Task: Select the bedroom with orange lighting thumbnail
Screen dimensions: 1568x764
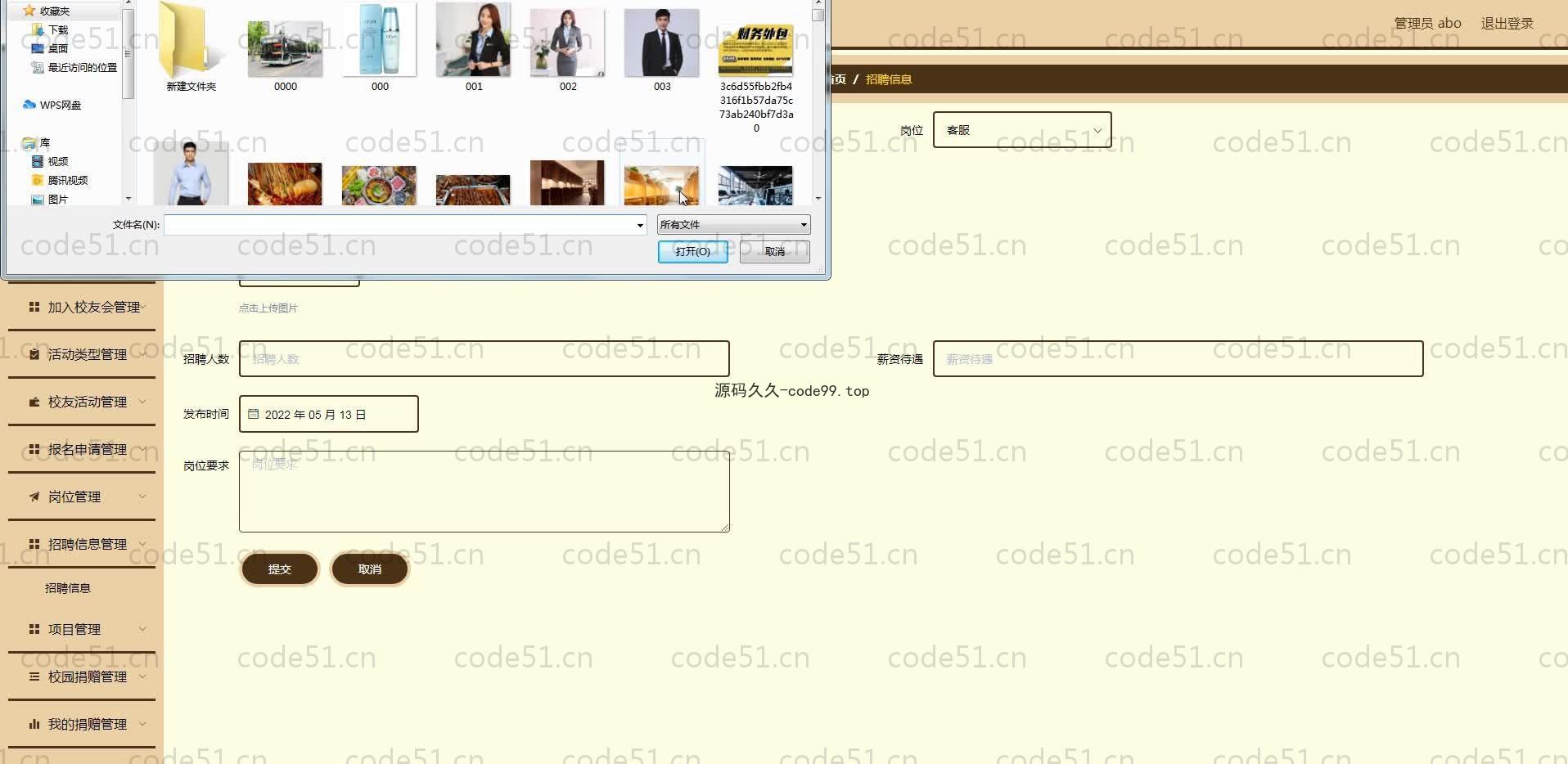Action: click(661, 185)
